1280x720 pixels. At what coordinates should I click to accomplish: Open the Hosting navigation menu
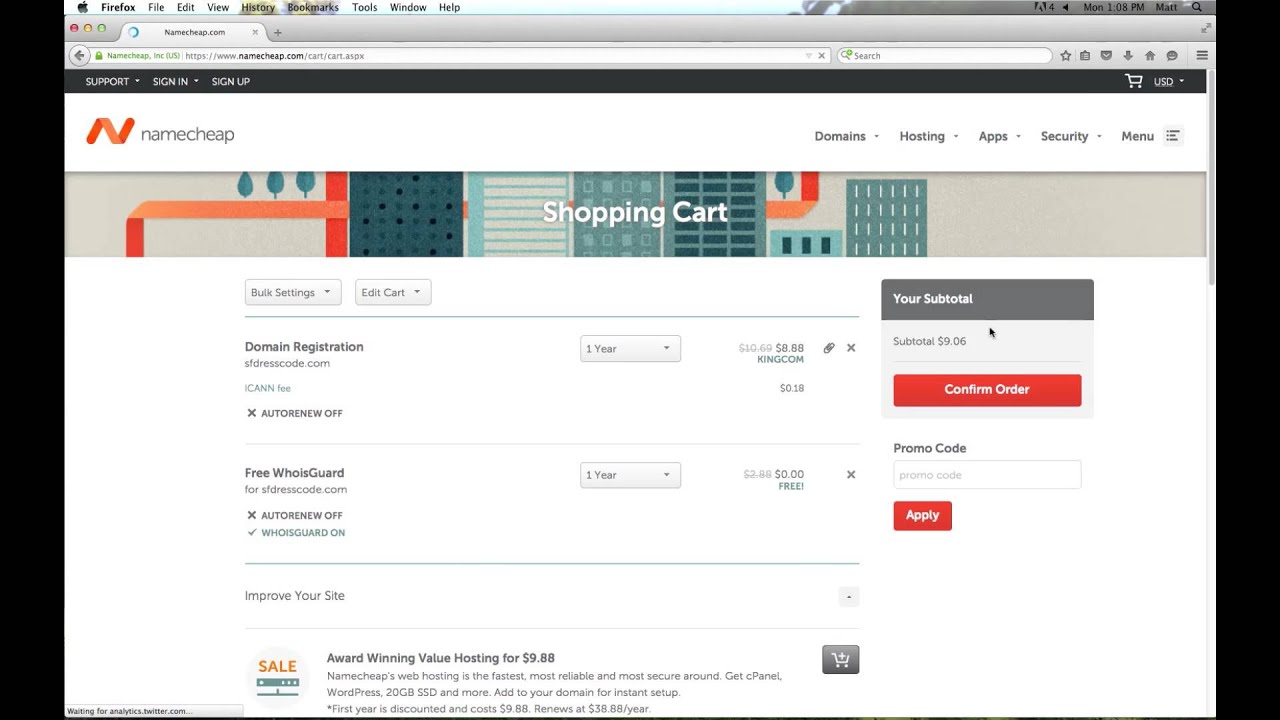click(928, 136)
